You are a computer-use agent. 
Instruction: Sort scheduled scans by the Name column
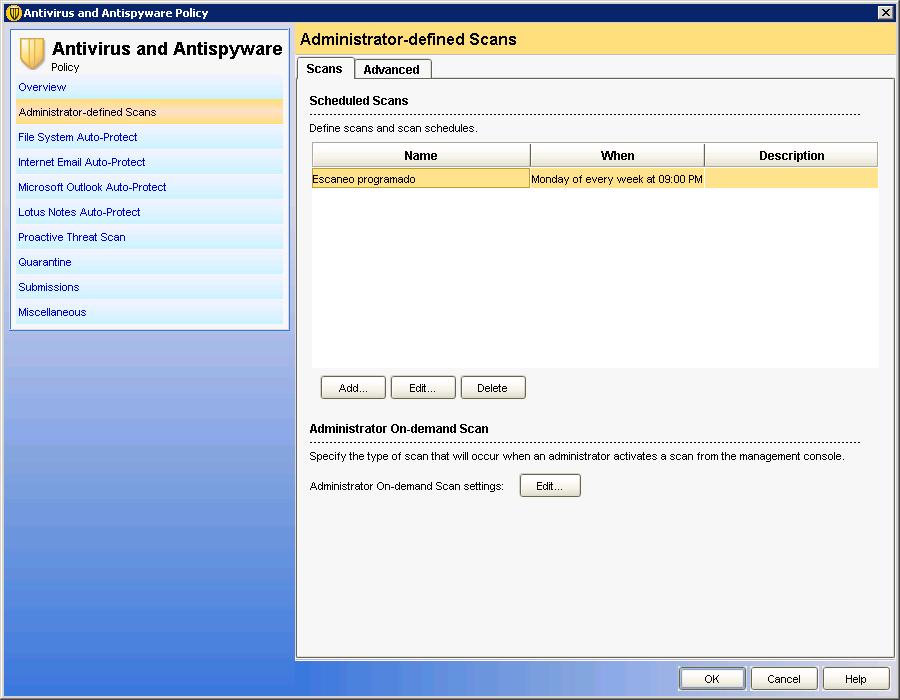pos(420,155)
